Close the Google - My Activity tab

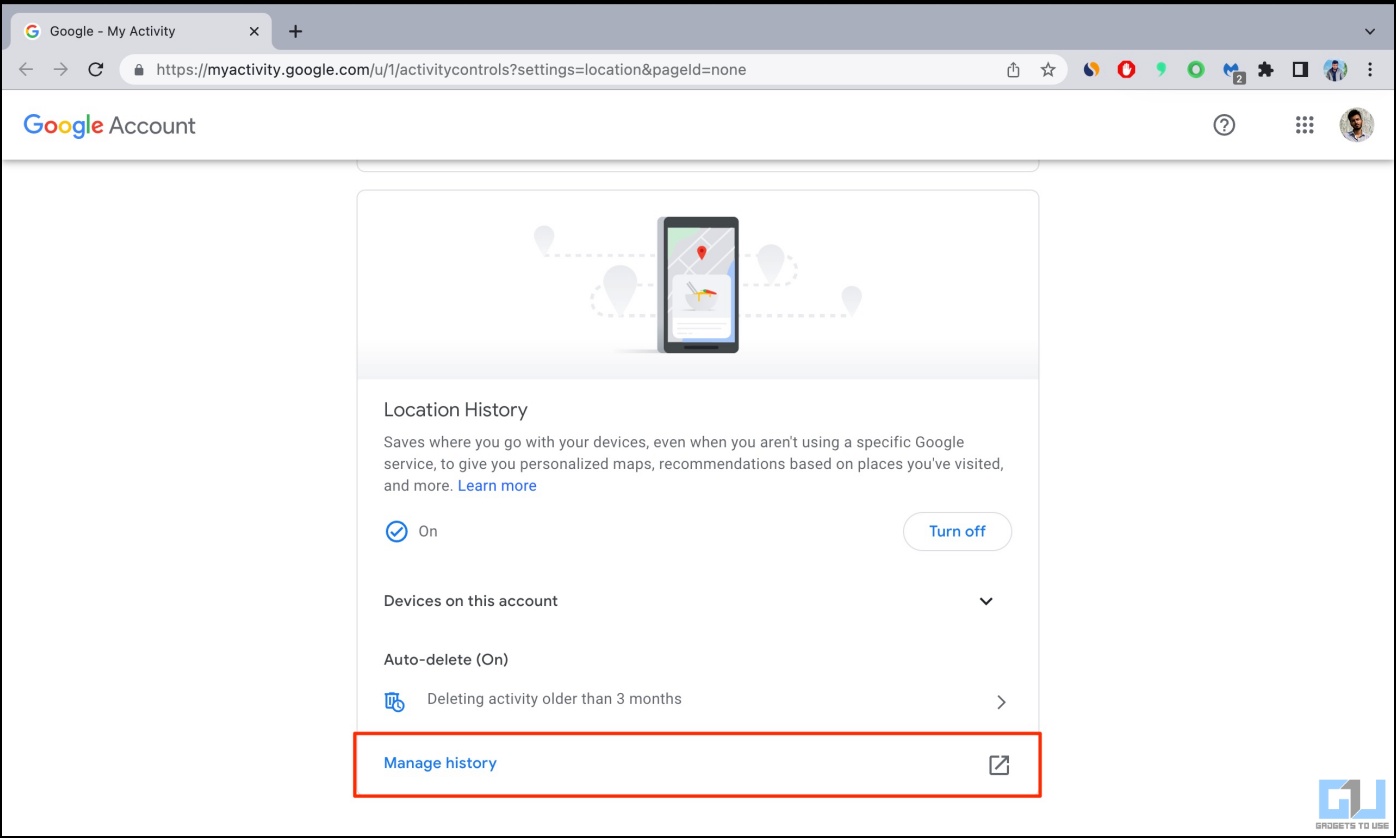tap(254, 31)
